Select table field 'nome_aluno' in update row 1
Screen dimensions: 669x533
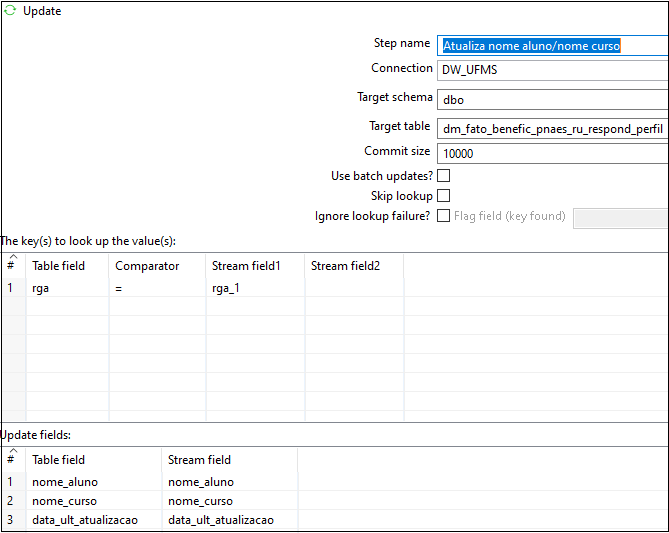[x=94, y=482]
